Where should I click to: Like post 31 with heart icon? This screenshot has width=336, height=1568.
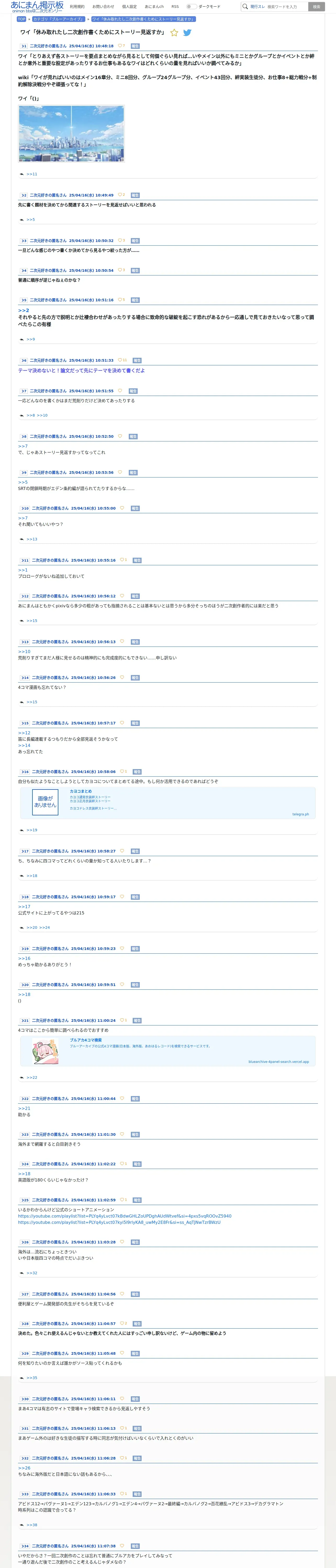[x=121, y=1428]
